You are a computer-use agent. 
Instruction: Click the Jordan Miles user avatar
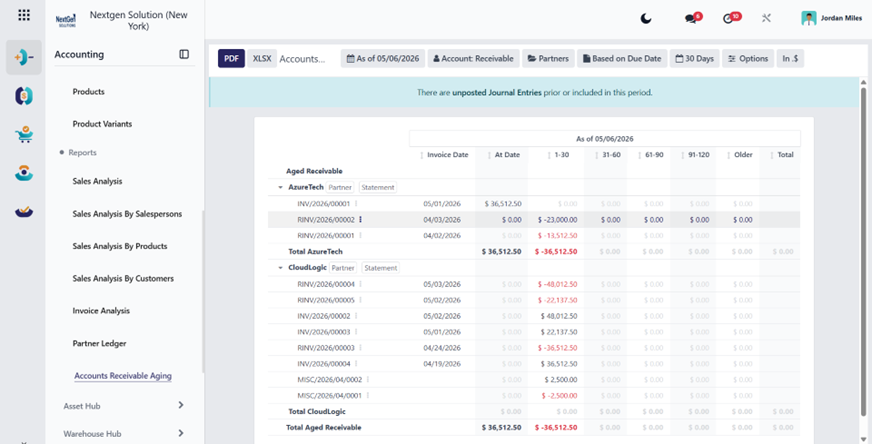pos(809,18)
